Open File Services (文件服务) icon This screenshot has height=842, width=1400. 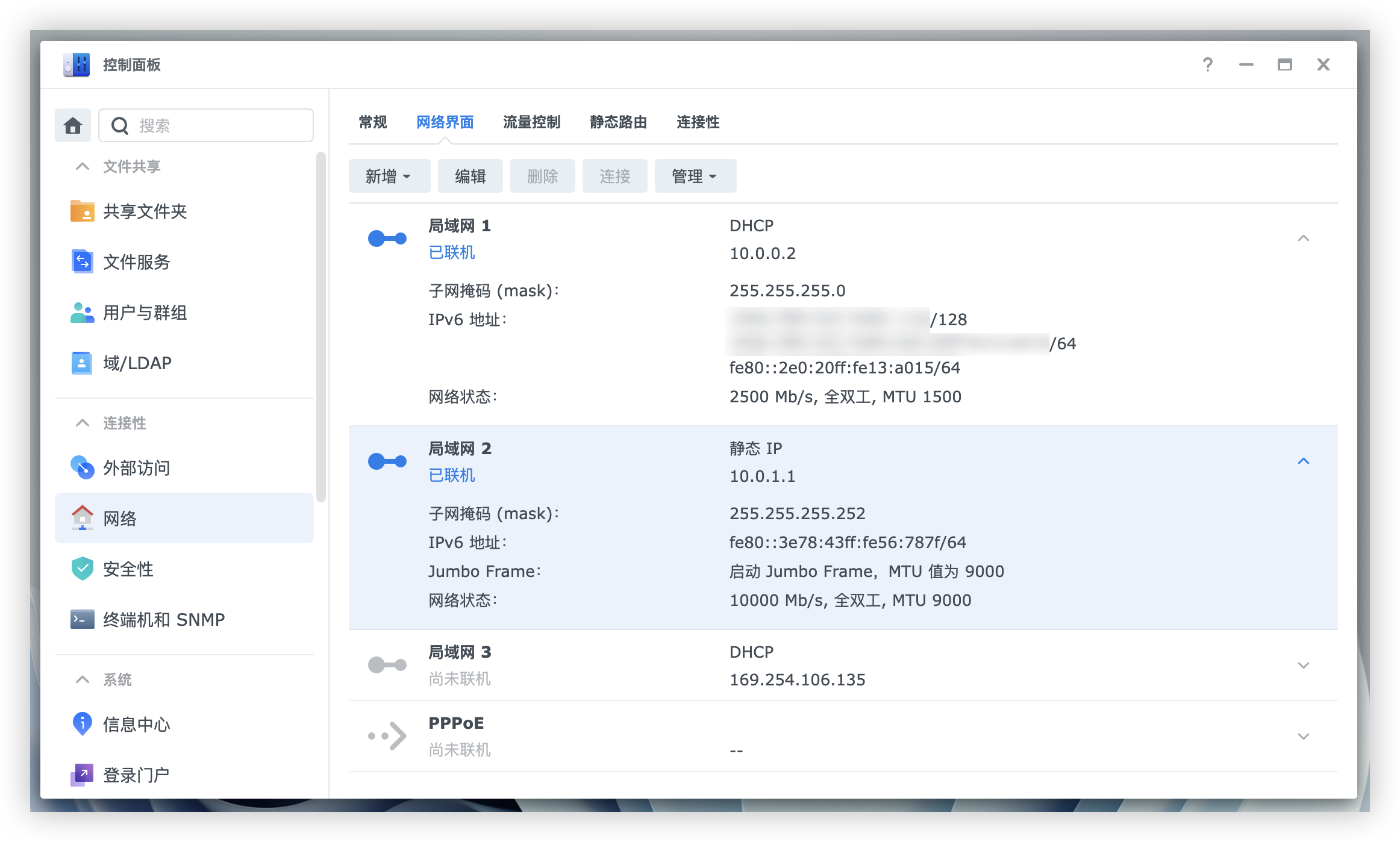(x=82, y=262)
